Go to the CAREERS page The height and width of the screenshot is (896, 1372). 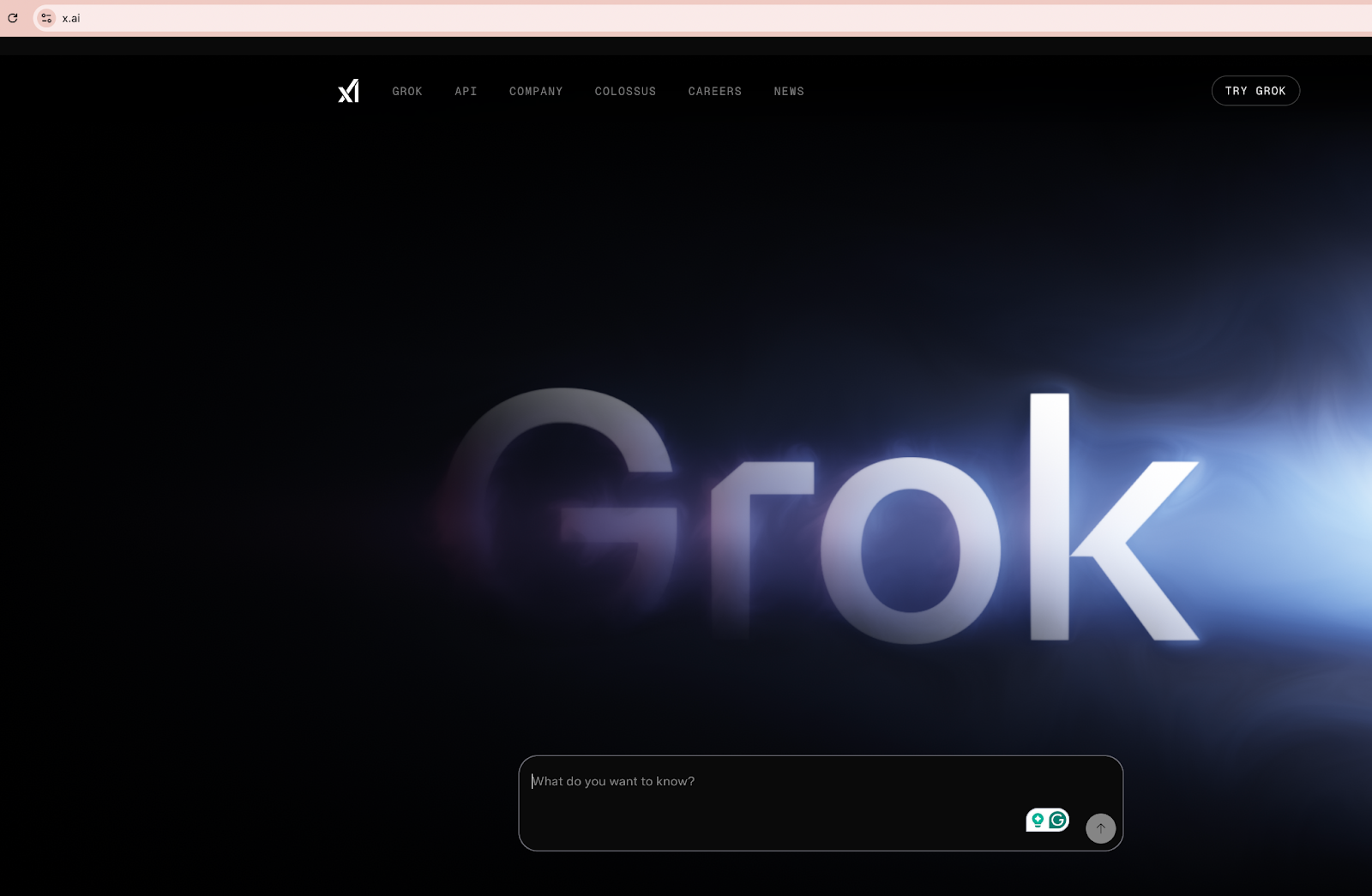715,91
